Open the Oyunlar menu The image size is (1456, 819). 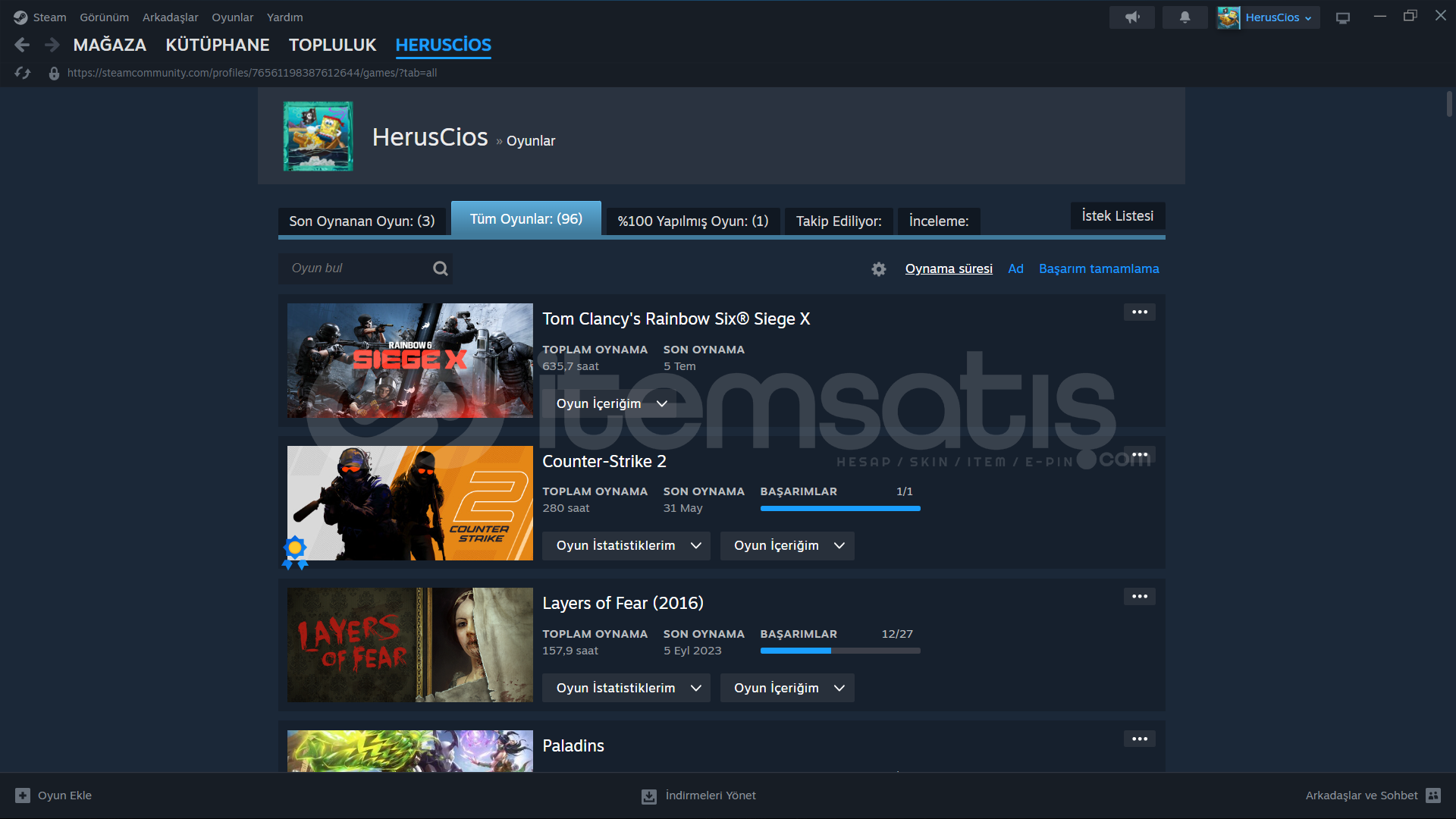(x=232, y=17)
